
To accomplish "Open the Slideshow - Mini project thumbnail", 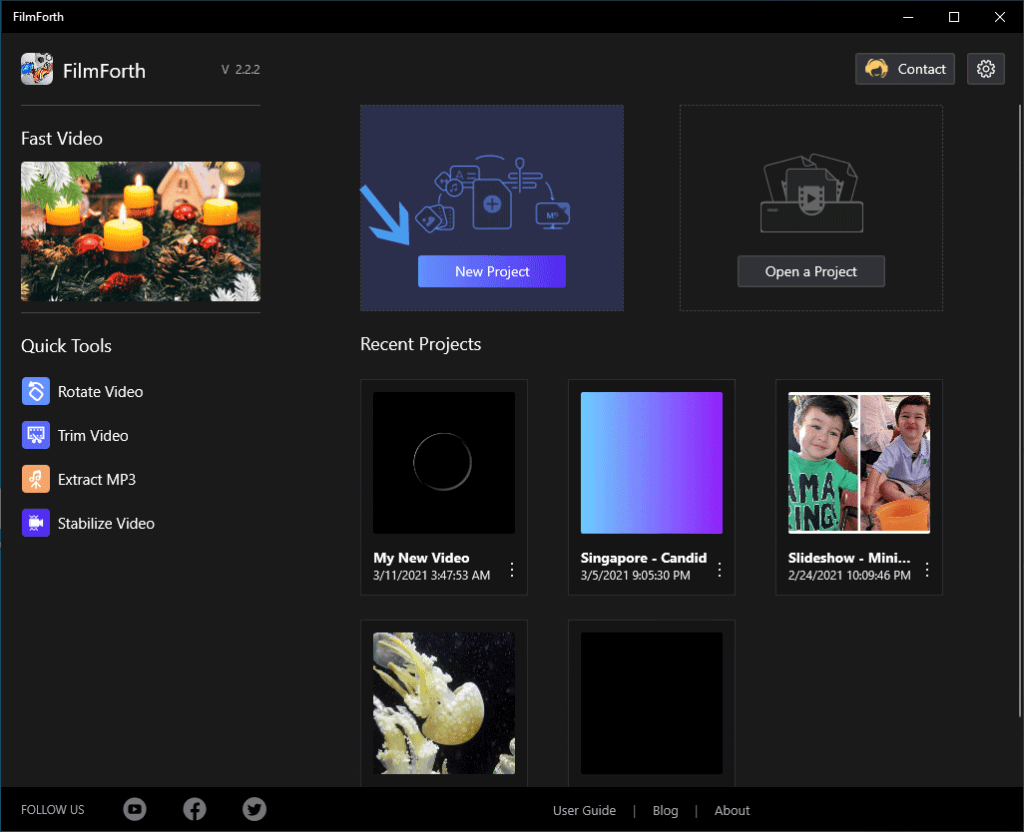I will tap(859, 462).
